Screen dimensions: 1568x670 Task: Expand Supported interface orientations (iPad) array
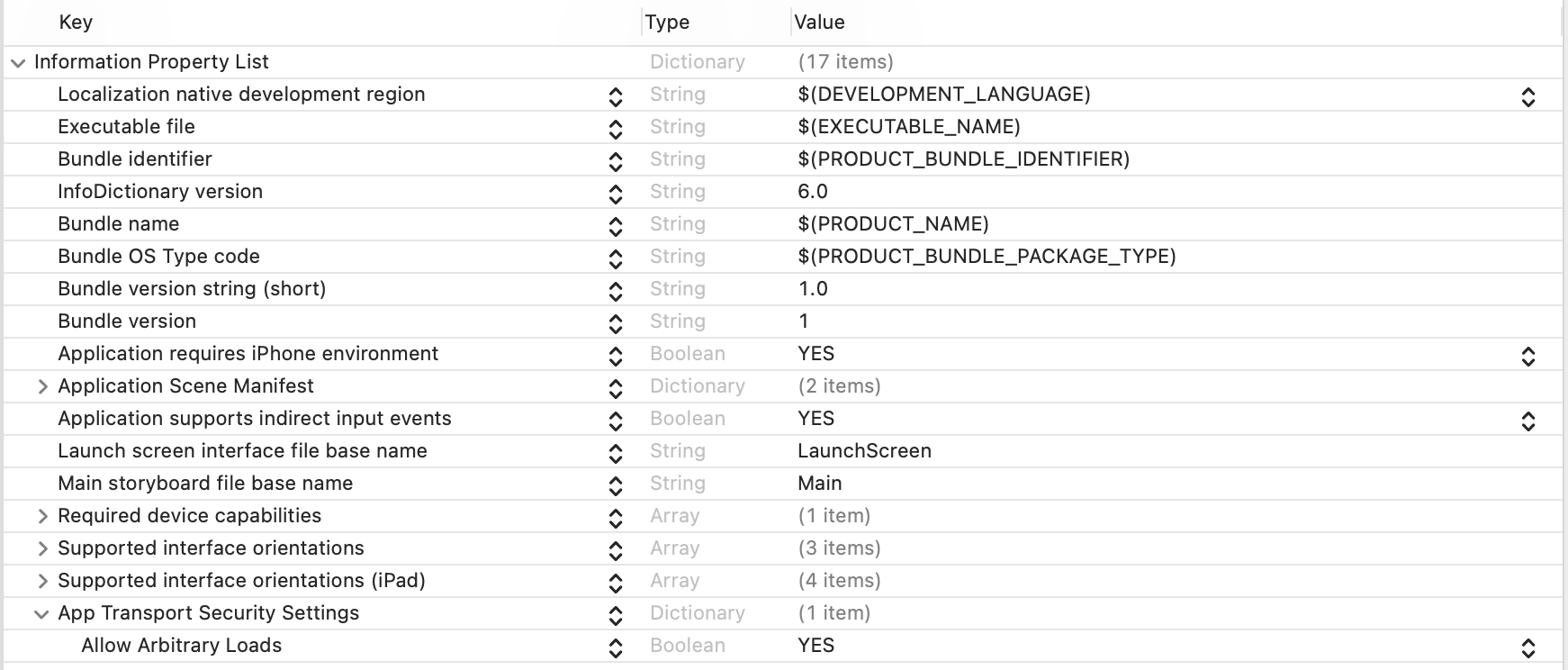[x=42, y=582]
